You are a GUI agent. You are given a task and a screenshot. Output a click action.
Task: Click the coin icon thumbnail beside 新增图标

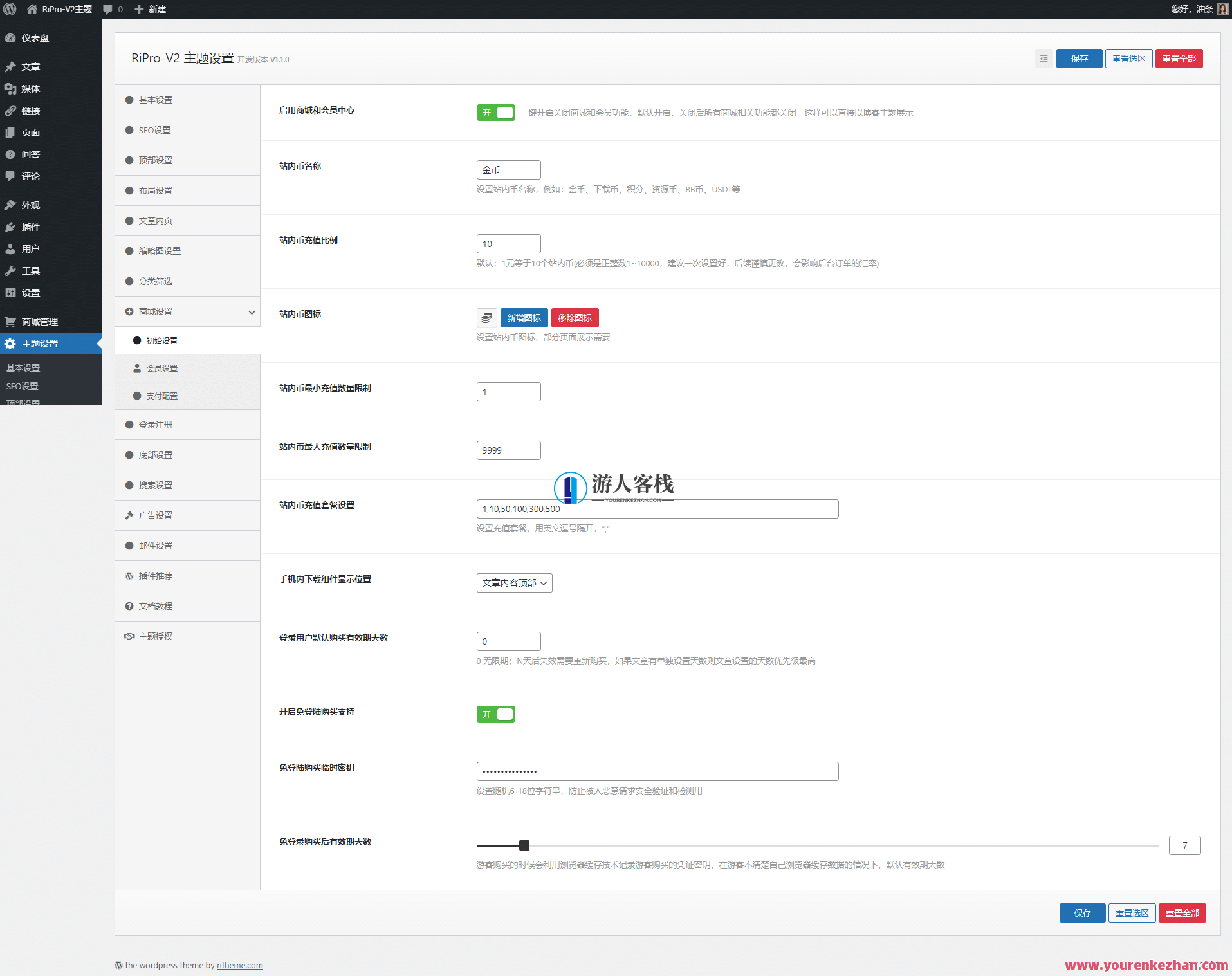[486, 317]
